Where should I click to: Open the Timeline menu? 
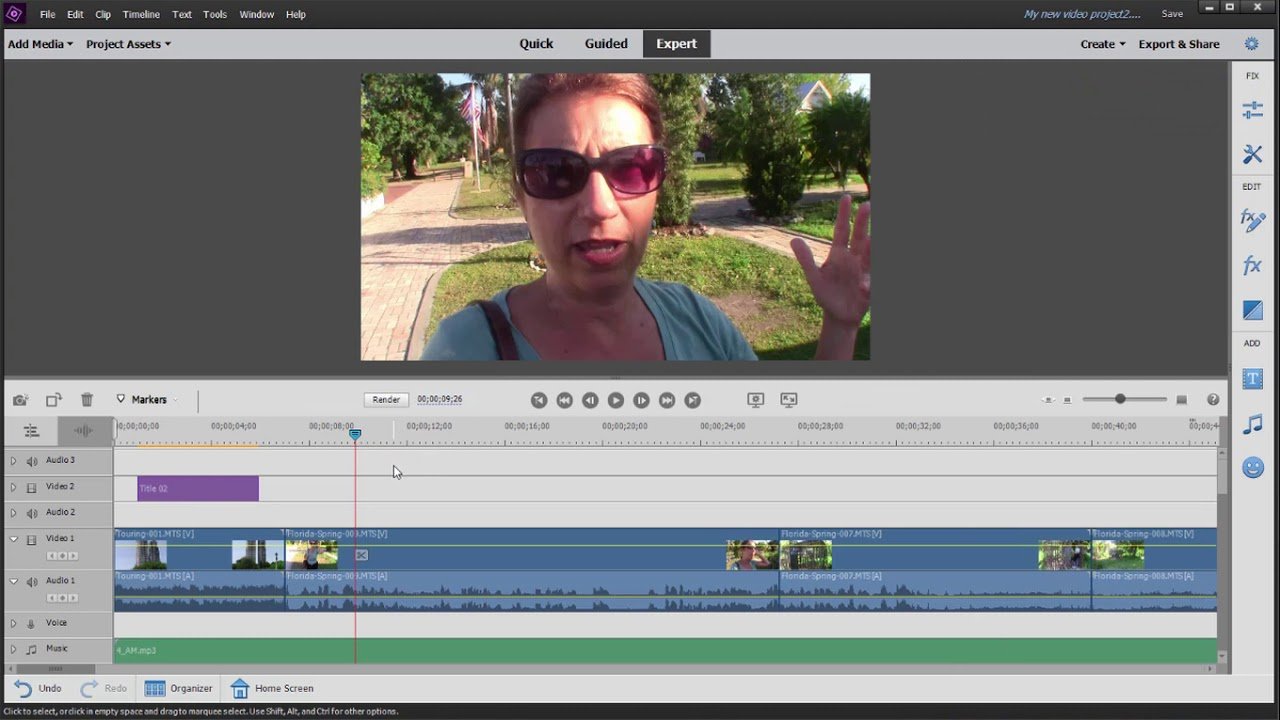point(141,15)
